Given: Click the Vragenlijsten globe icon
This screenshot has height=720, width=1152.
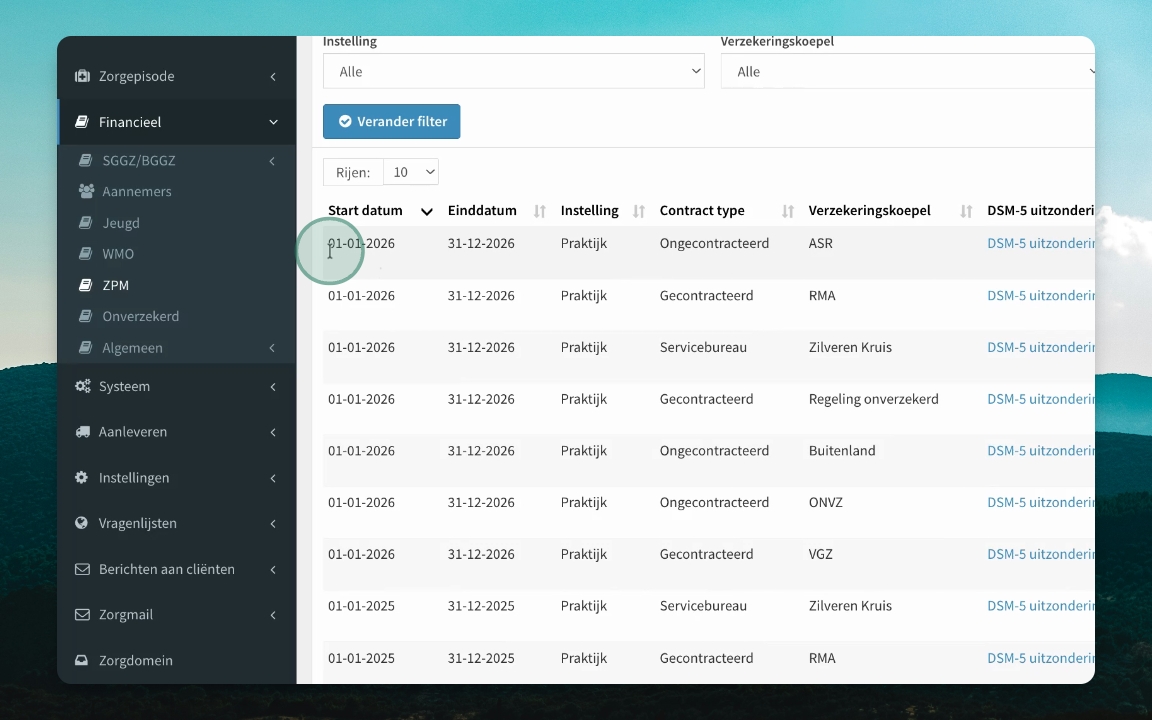Looking at the screenshot, I should coord(82,523).
